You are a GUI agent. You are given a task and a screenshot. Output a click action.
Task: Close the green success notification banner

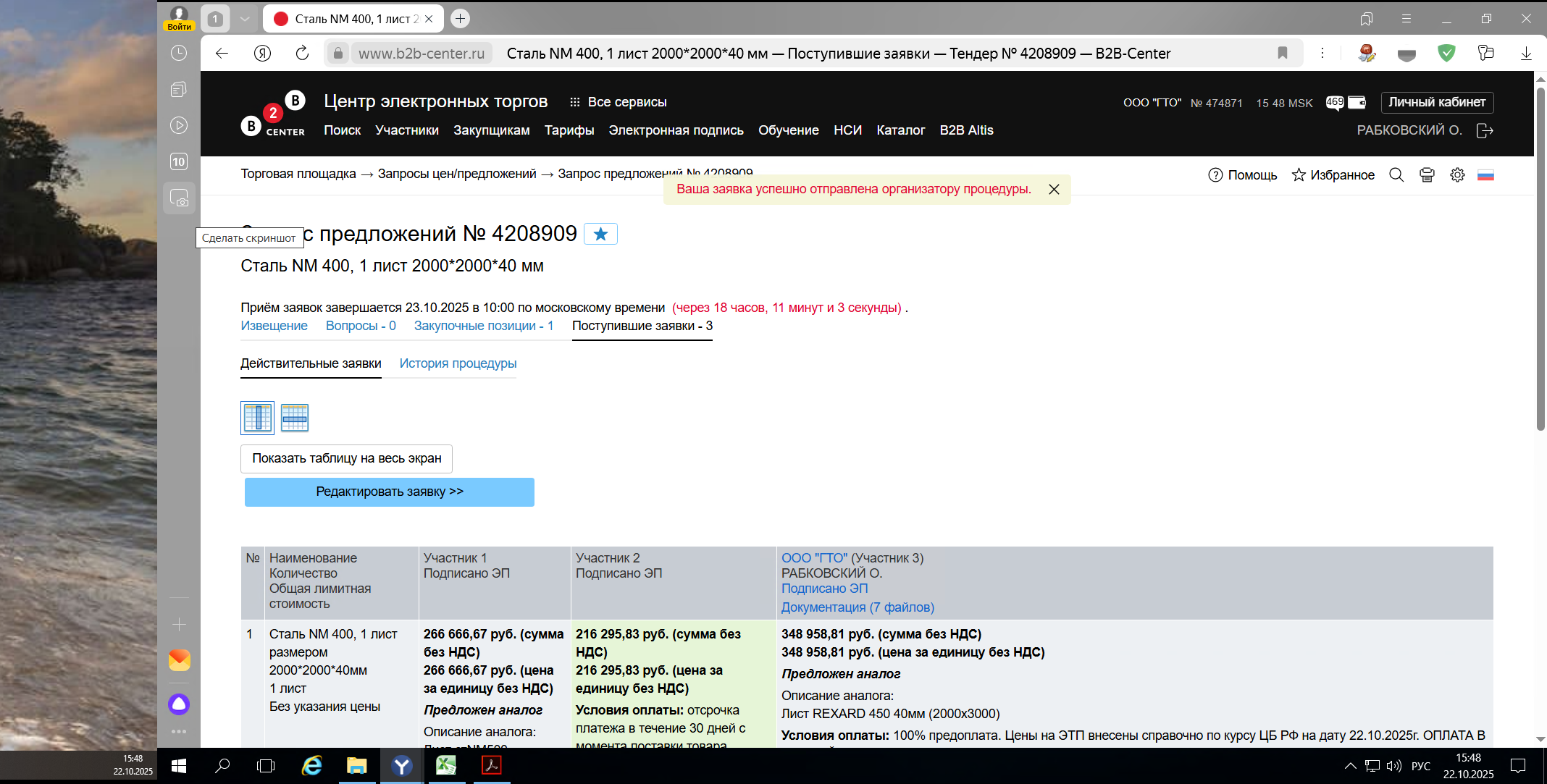tap(1054, 190)
